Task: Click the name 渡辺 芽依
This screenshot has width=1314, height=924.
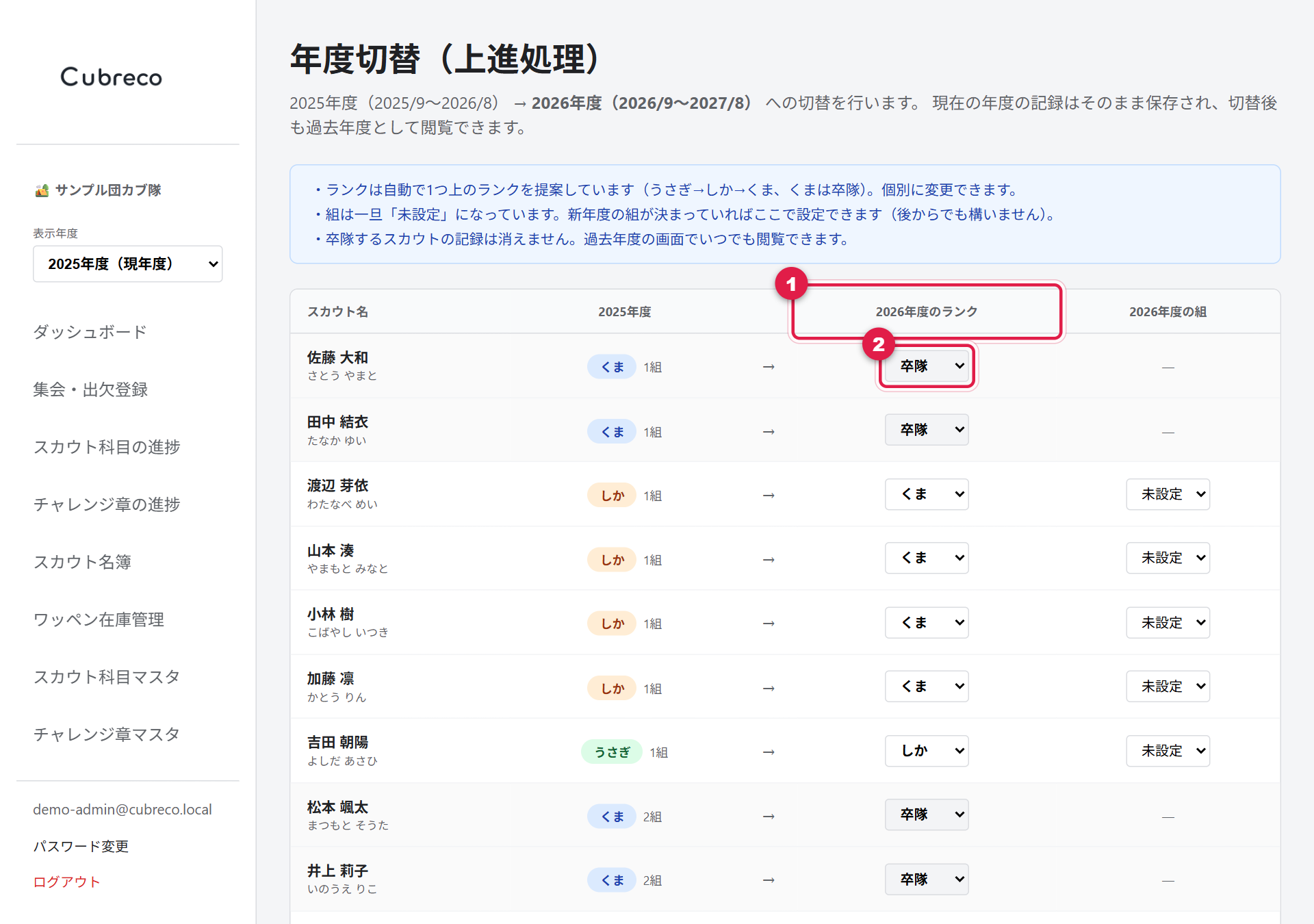Action: 337,485
